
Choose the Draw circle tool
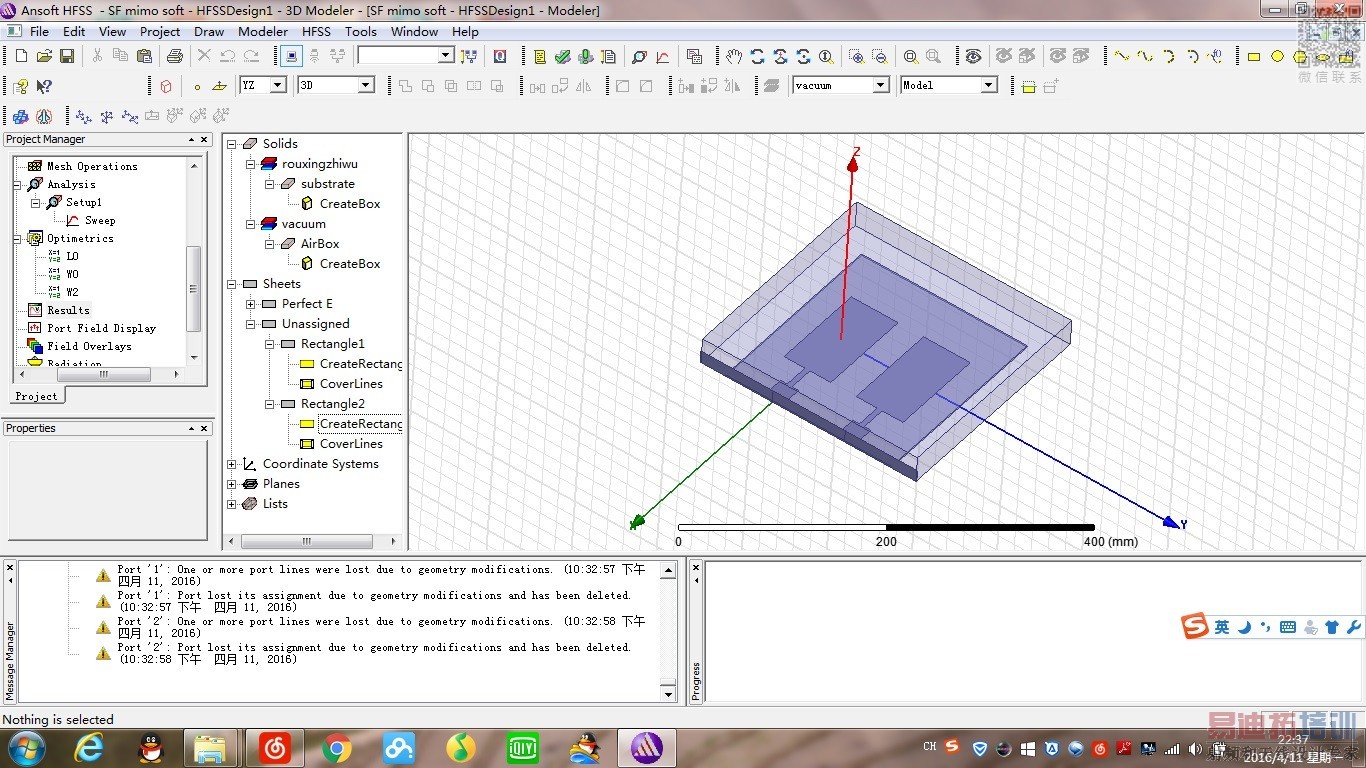[1277, 57]
